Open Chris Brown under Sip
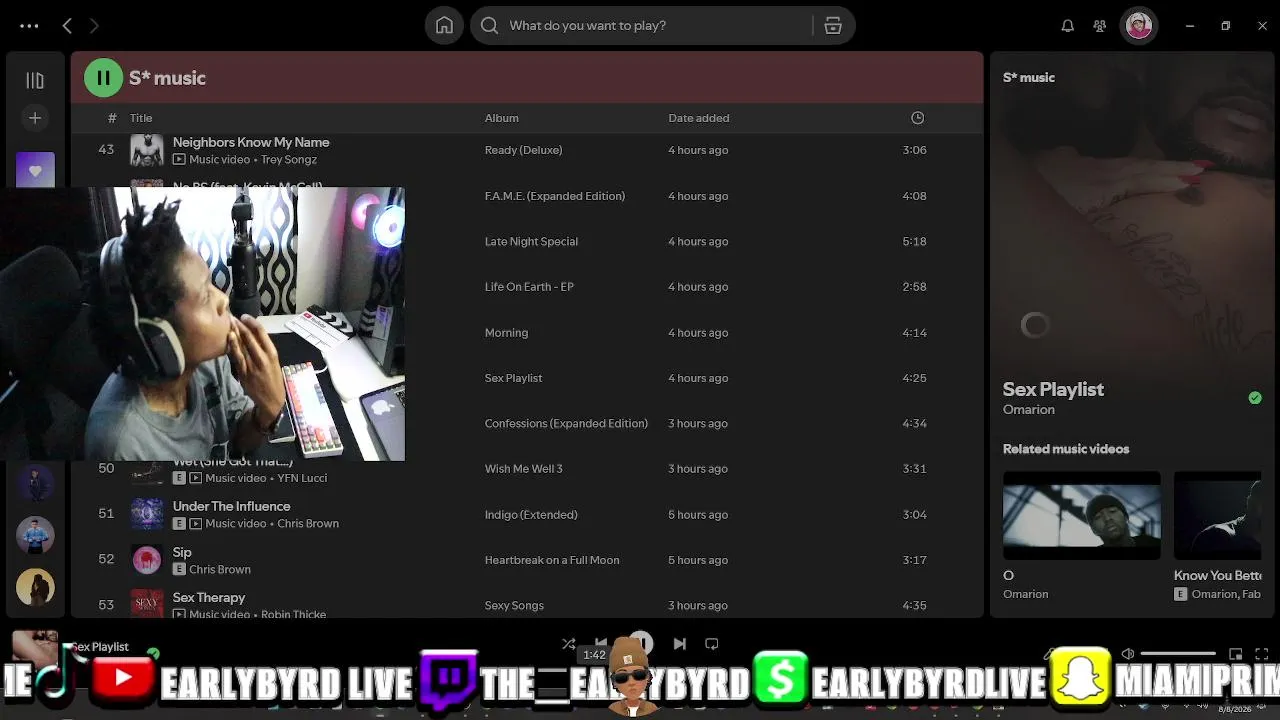The image size is (1280, 720). pyautogui.click(x=220, y=570)
